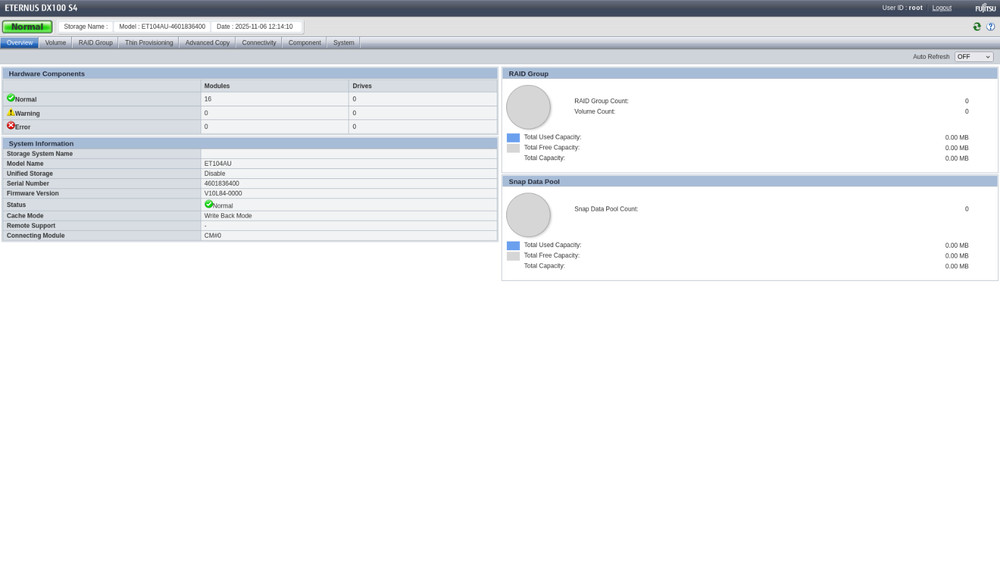The width and height of the screenshot is (1000, 563).
Task: Click the Snap Data Pool pie chart
Action: [528, 216]
